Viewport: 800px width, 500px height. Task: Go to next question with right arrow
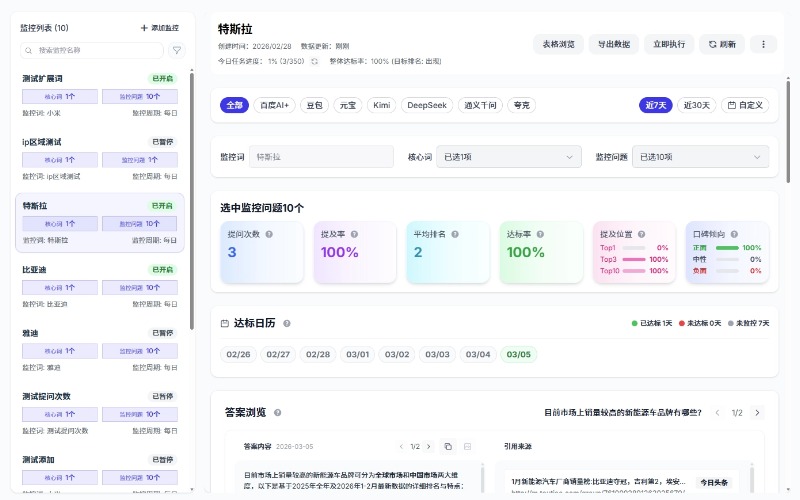[x=757, y=412]
